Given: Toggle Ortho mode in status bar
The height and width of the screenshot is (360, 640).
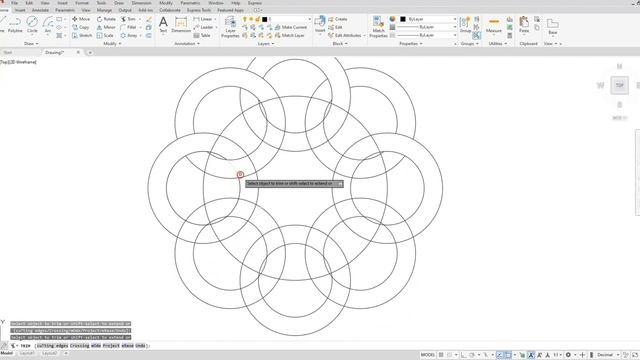Looking at the screenshot, I should (x=464, y=355).
